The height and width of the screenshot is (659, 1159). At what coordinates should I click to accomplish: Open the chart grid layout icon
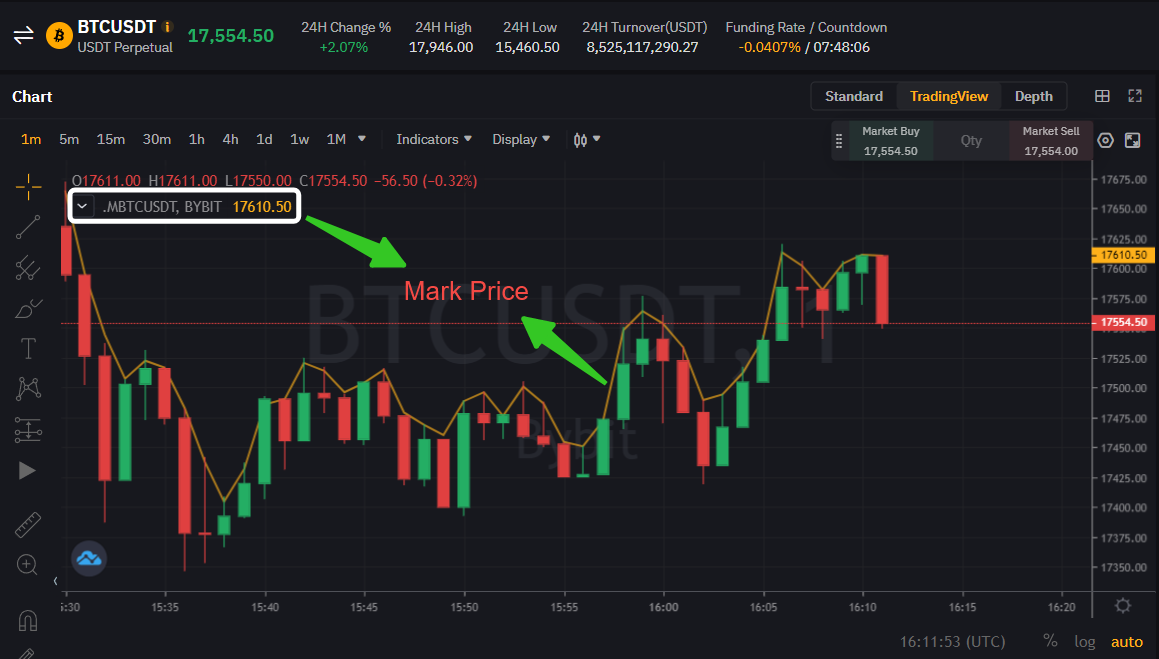1102,97
